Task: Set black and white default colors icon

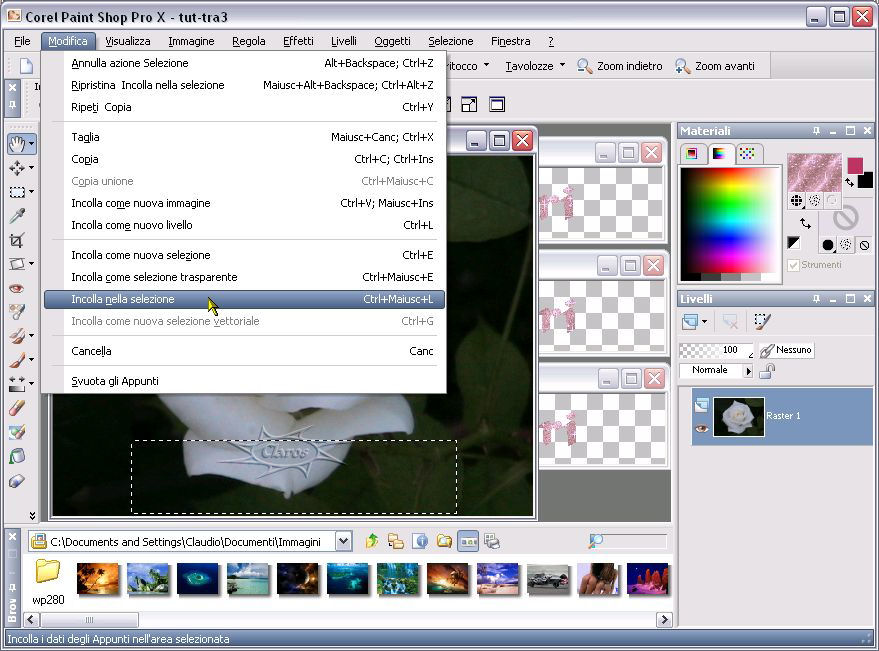Action: point(793,242)
